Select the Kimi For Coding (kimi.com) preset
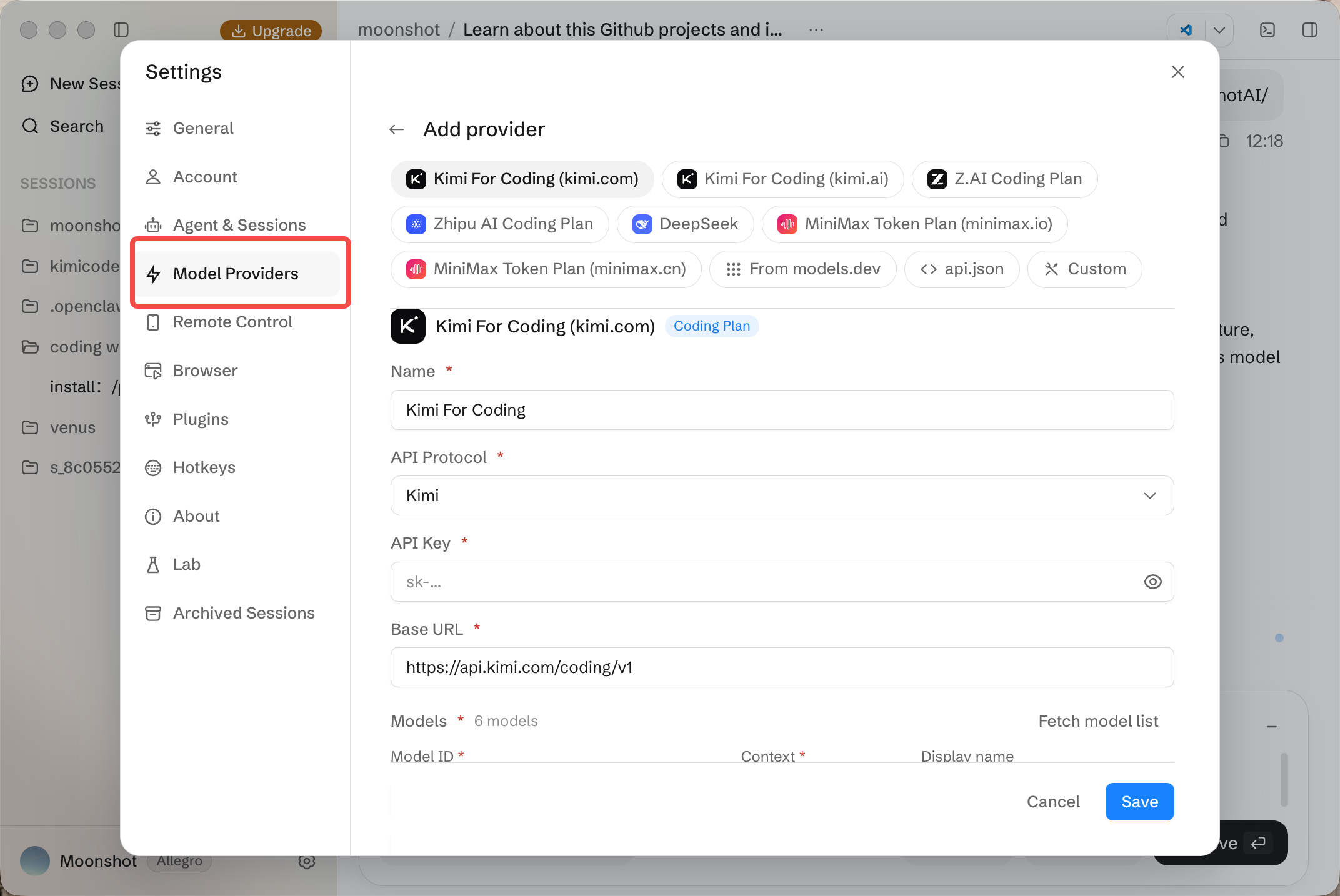Image resolution: width=1340 pixels, height=896 pixels. click(x=522, y=179)
